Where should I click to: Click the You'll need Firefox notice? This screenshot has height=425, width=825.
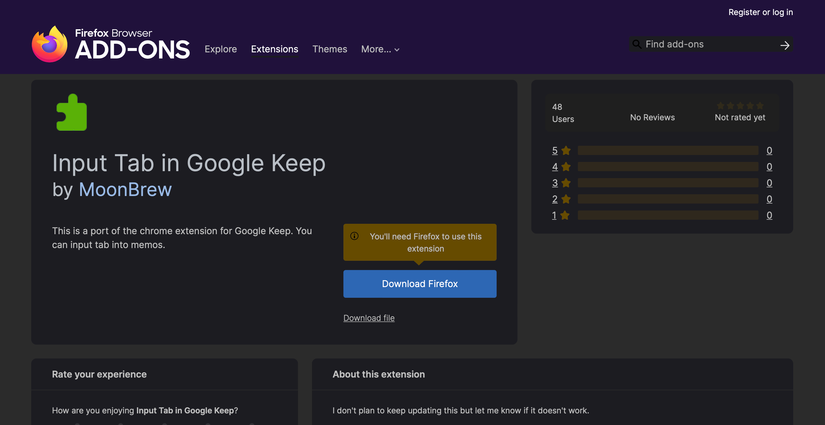[420, 242]
